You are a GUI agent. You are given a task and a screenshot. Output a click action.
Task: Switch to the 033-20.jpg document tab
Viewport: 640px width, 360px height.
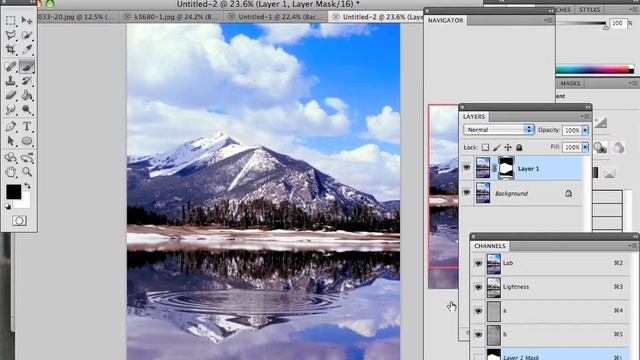(x=76, y=17)
